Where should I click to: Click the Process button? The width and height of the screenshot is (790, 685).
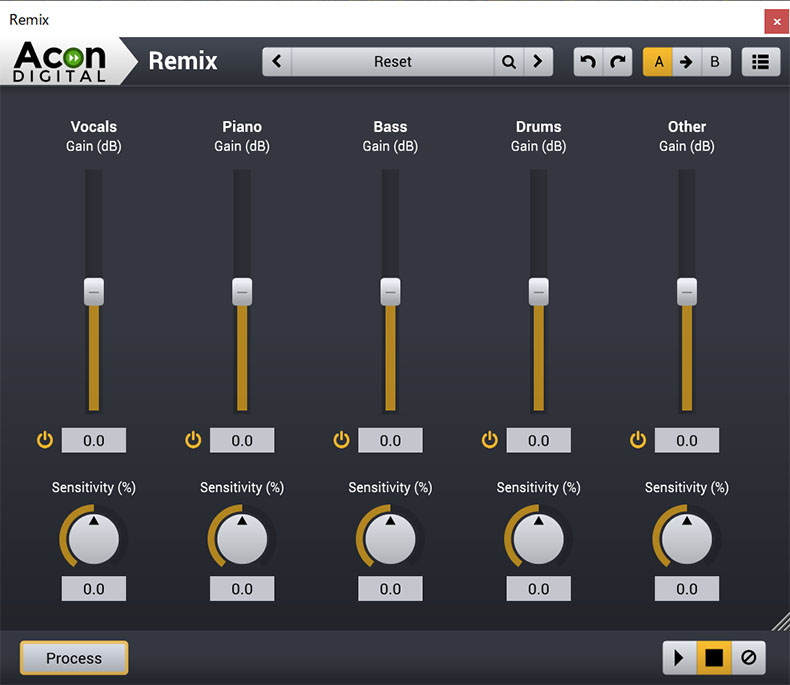(74, 658)
